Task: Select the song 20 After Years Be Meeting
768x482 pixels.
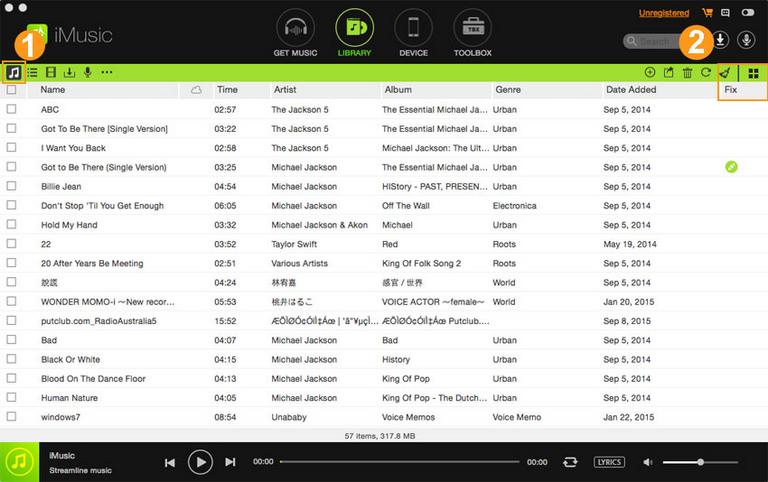Action: click(92, 264)
